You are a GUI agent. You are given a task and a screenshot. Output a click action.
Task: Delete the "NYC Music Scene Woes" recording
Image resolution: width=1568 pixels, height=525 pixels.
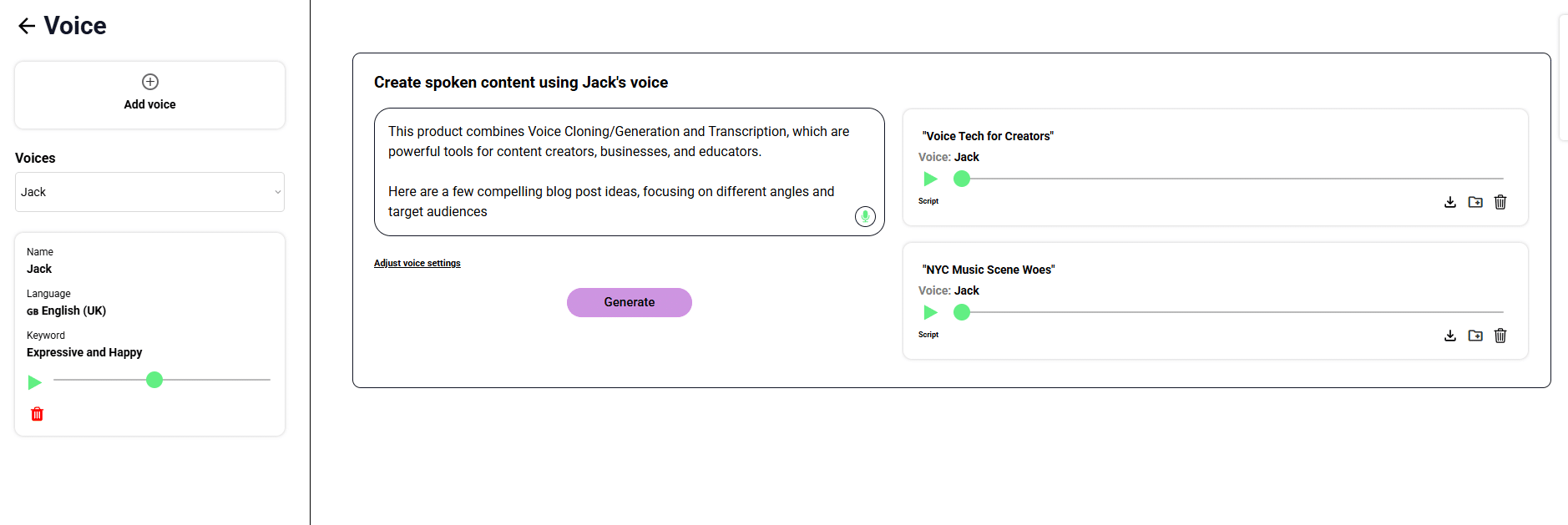[1500, 336]
